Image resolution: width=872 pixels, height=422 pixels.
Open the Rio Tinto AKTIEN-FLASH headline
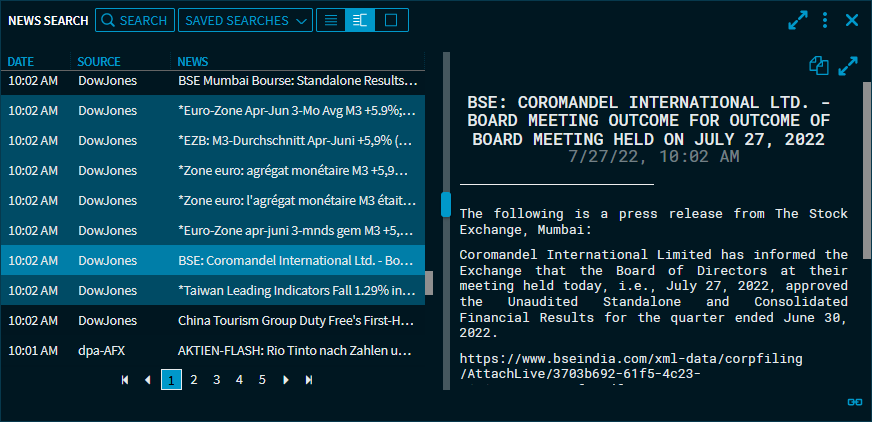[x=295, y=350]
